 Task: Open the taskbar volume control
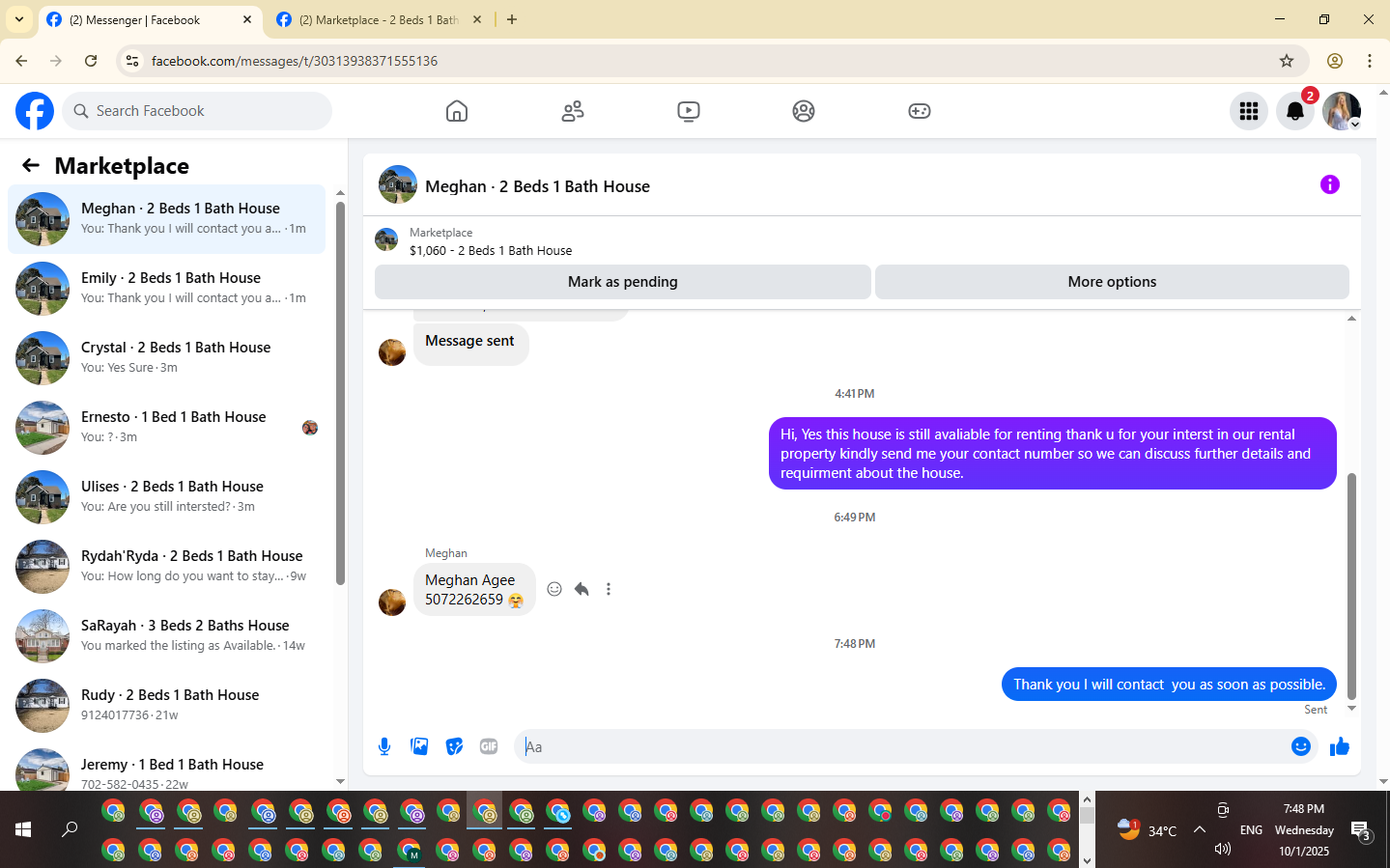1223,849
